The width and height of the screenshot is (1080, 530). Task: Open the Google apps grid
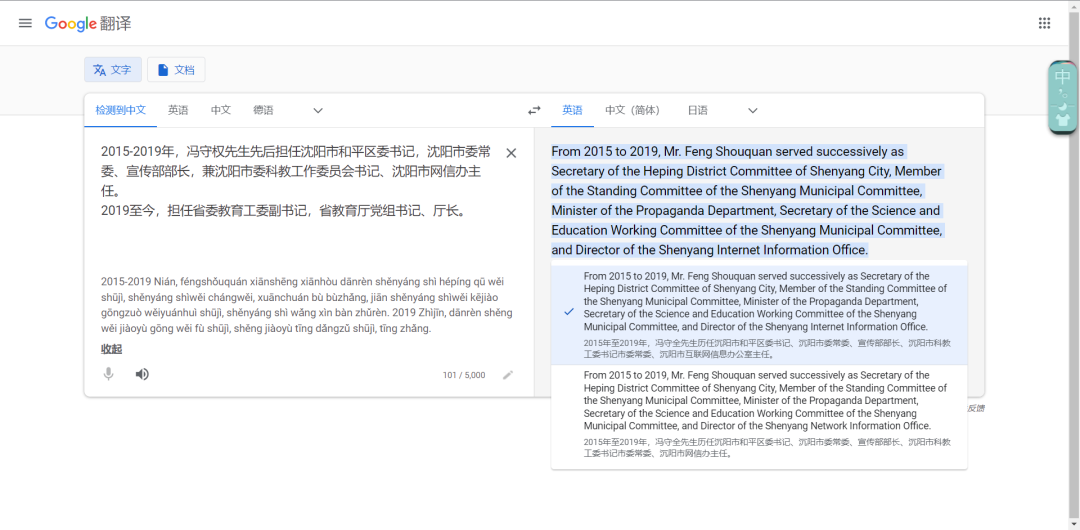[1044, 23]
